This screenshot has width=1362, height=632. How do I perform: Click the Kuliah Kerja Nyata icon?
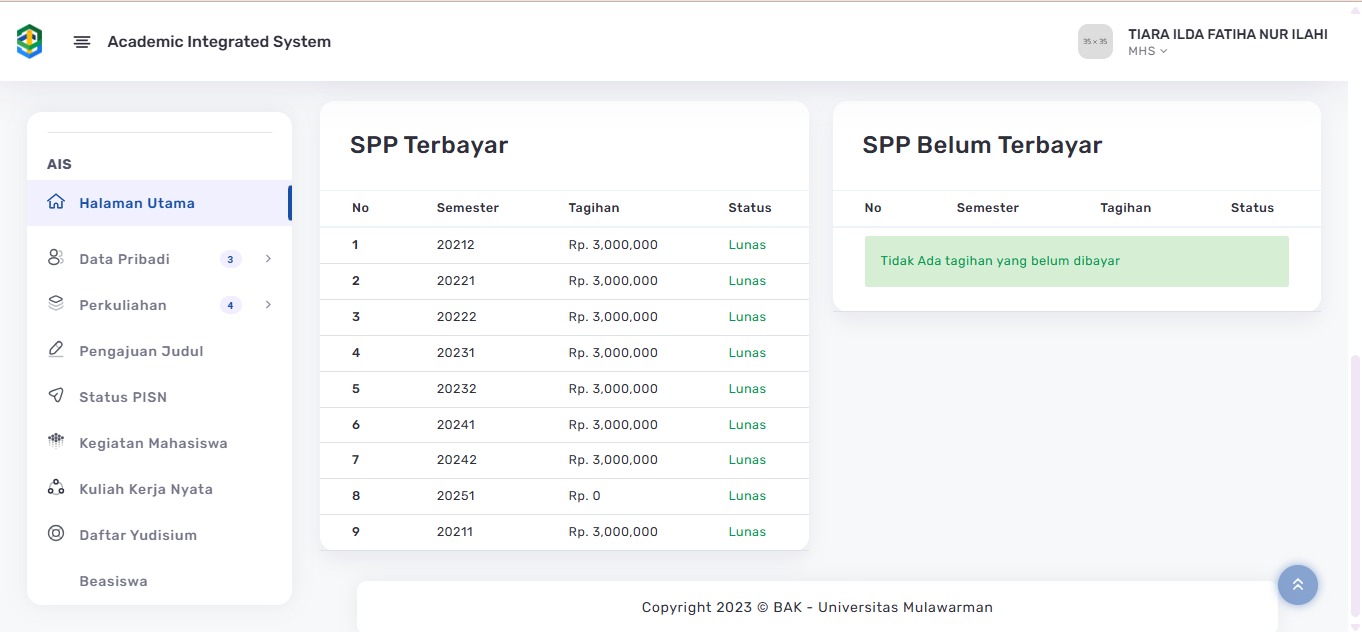[x=56, y=488]
